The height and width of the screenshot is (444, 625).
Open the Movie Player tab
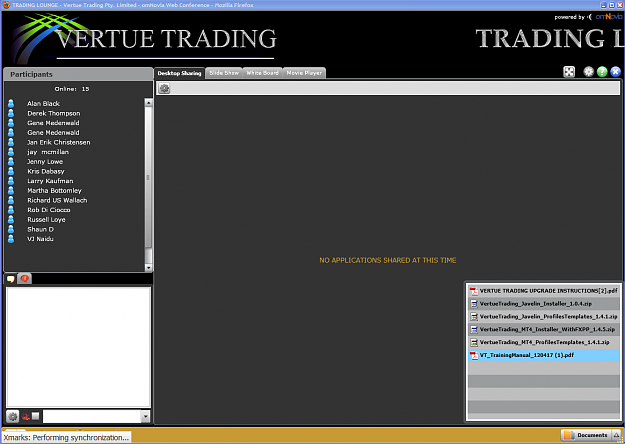[x=304, y=73]
